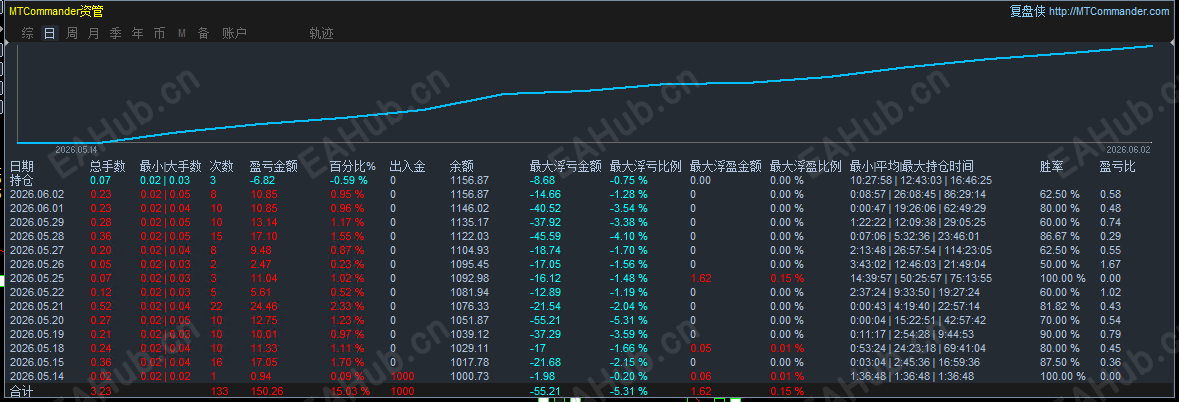Open the 复盘侠 http://MTCommander.com link
1179x402 pixels.
coord(1090,11)
